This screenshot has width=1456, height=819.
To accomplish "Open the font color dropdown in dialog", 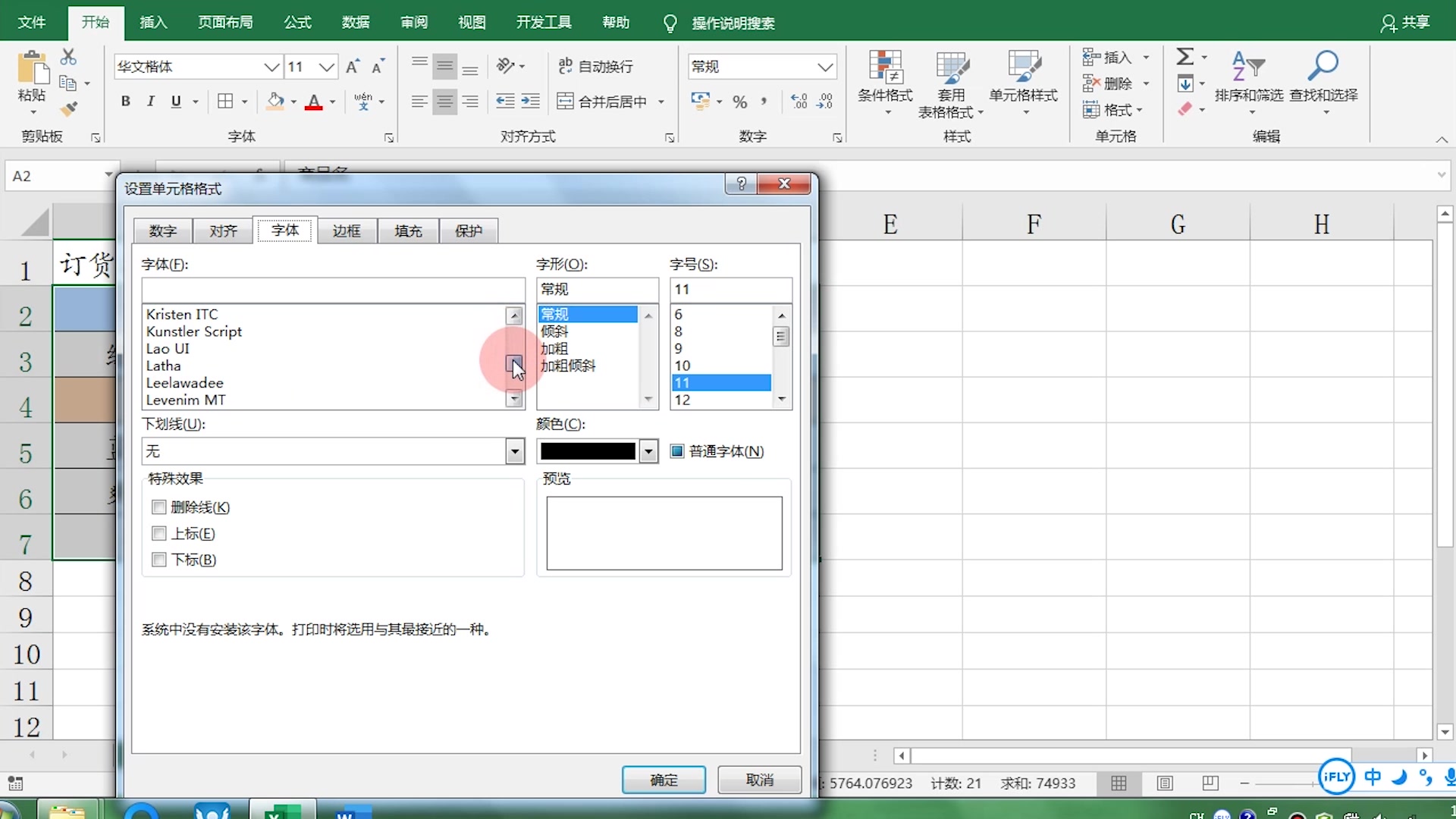I will (648, 452).
